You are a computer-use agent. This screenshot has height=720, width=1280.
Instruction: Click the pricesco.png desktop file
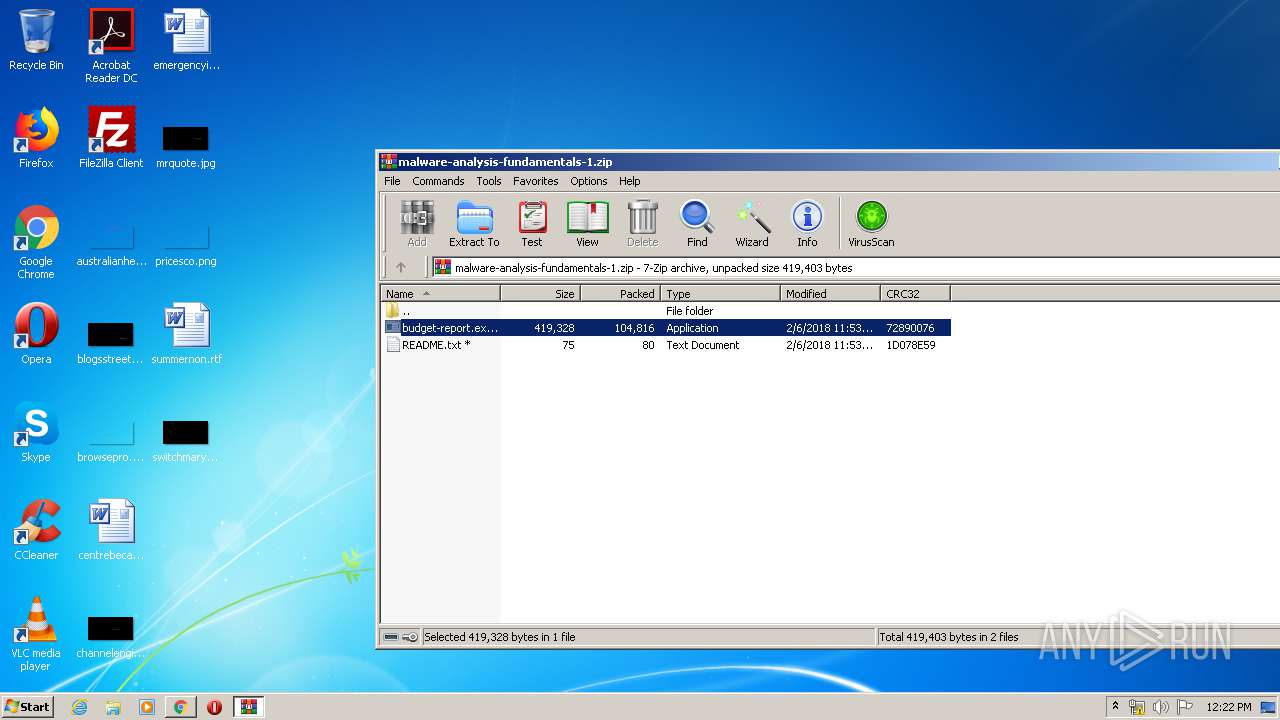186,242
